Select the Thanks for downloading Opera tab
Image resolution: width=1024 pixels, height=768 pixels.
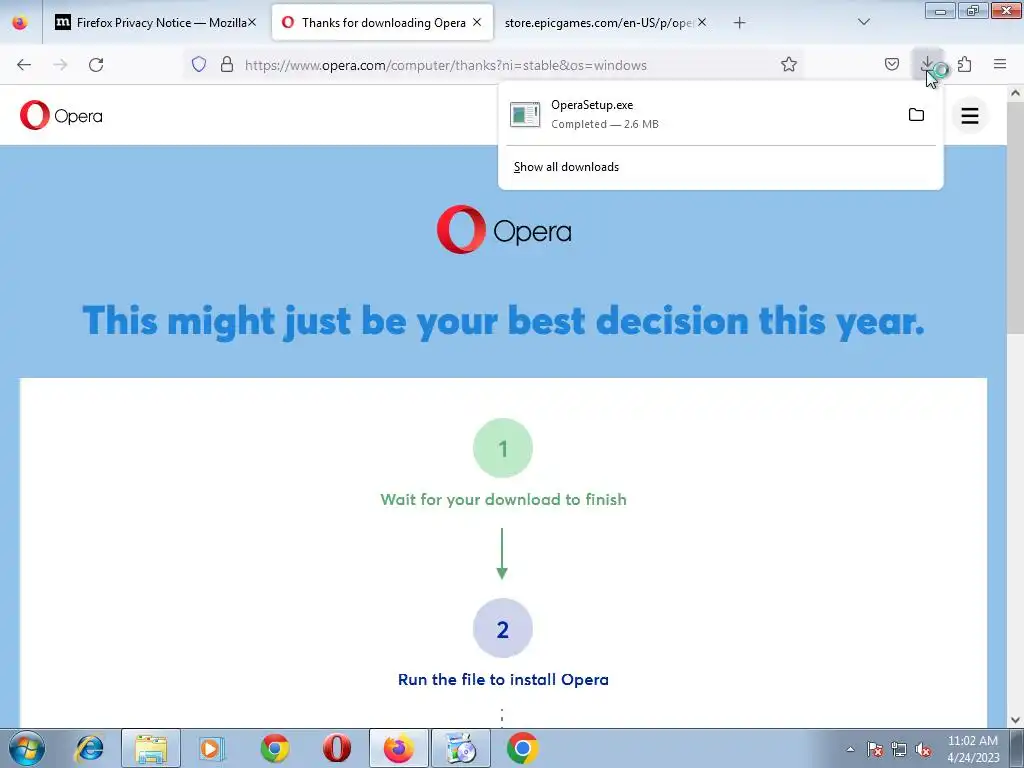coord(382,22)
